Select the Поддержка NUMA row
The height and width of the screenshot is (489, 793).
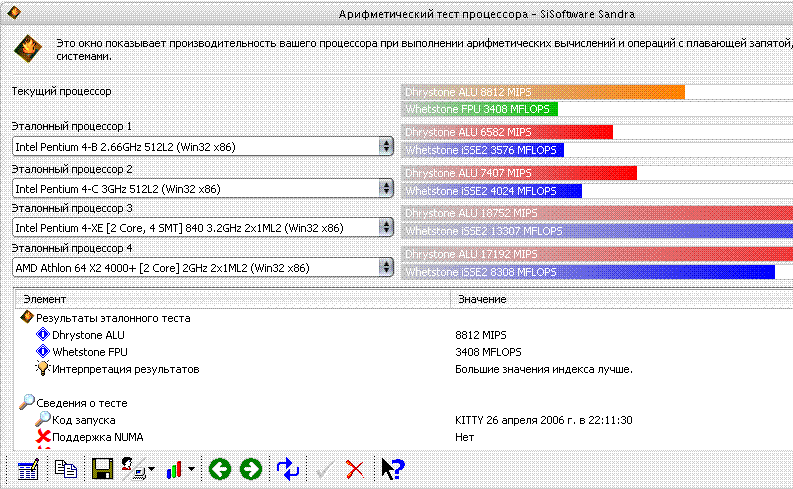98,437
